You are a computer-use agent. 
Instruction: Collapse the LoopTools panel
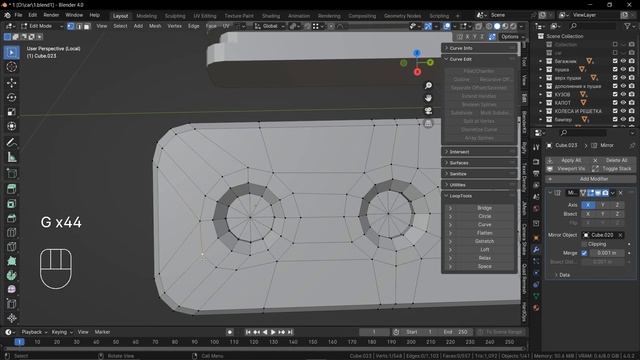tap(480, 196)
